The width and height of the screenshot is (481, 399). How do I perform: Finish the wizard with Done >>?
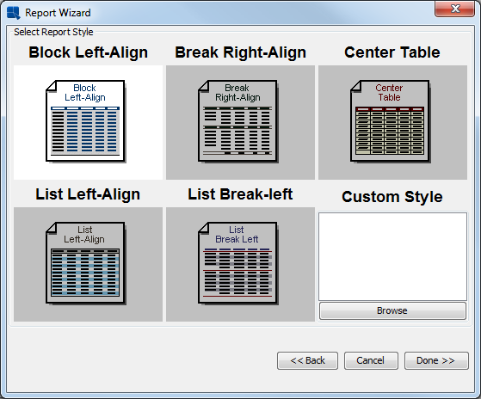[x=436, y=361]
